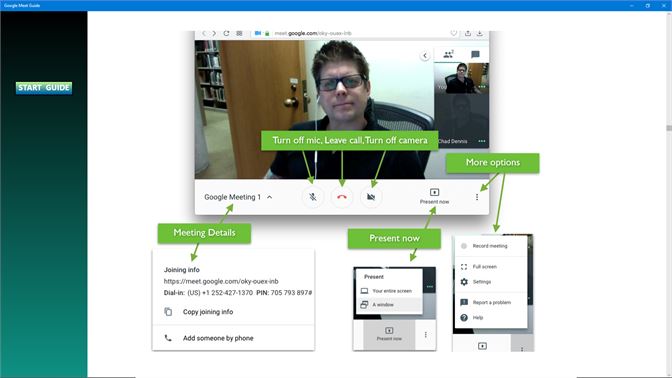Click the Report a problem feedback icon
The height and width of the screenshot is (378, 672).
tap(464, 303)
